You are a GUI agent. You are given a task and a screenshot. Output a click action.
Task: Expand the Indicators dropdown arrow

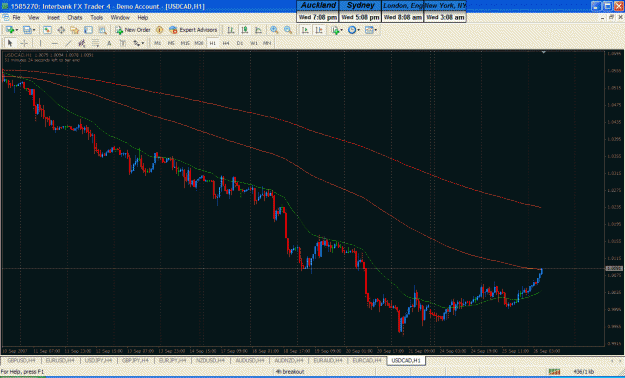coord(342,30)
